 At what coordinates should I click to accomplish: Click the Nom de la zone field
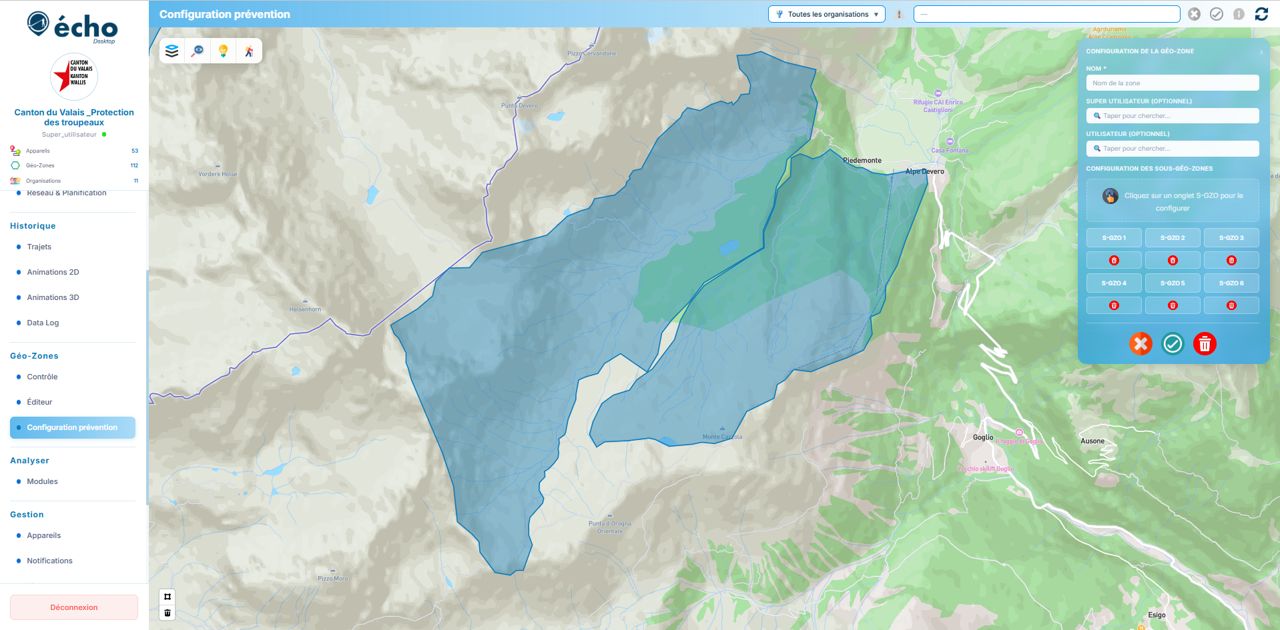pyautogui.click(x=1172, y=83)
